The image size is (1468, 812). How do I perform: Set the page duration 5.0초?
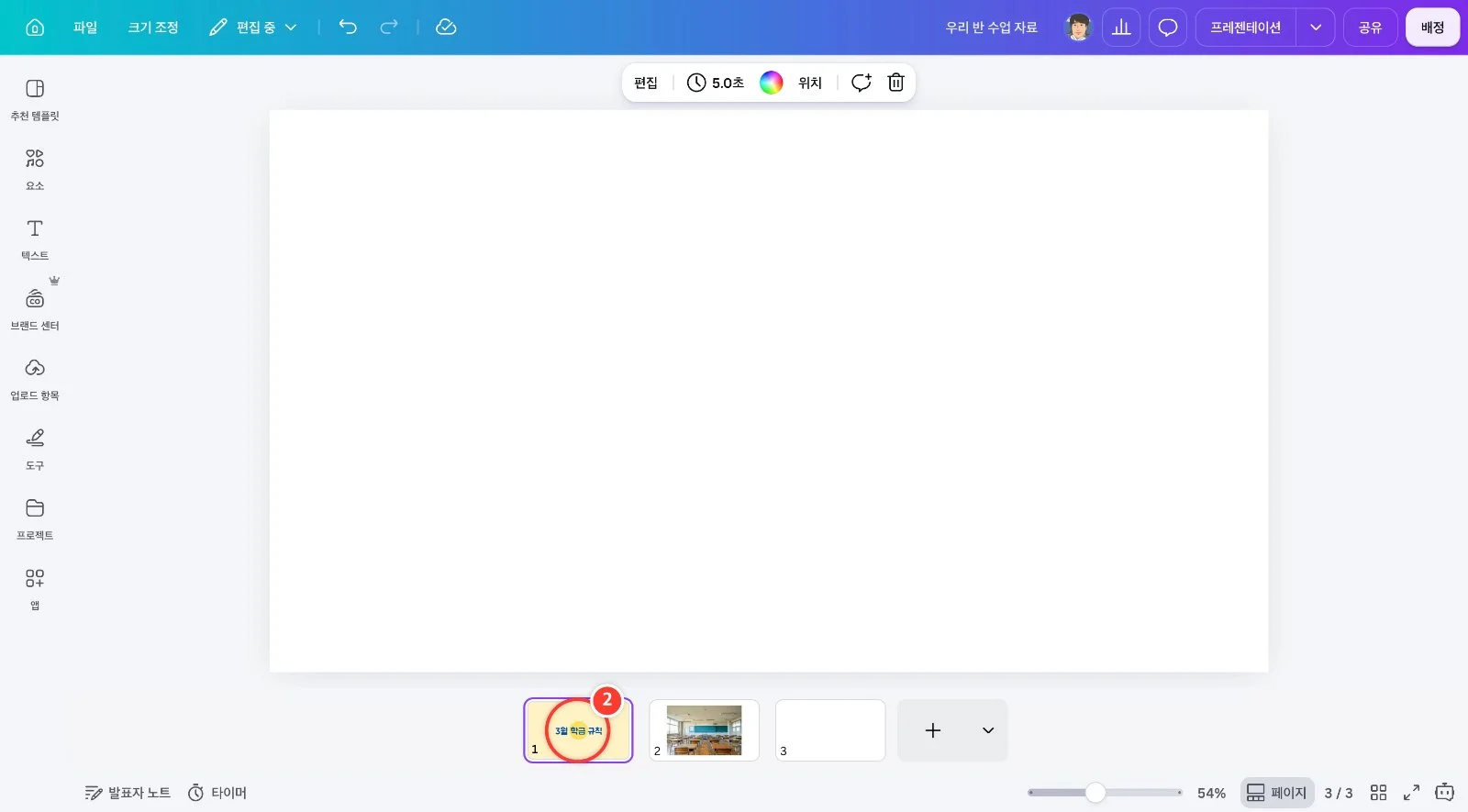click(716, 83)
